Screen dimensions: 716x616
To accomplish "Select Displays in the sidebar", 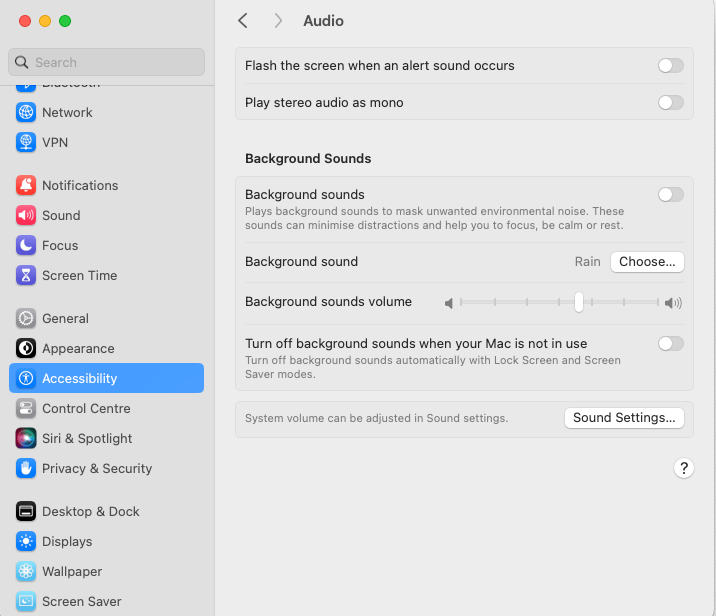I will [x=67, y=542].
